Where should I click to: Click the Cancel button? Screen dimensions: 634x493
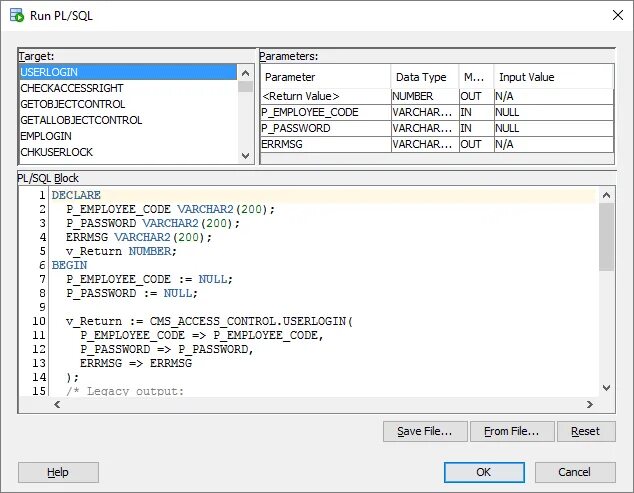pos(575,472)
